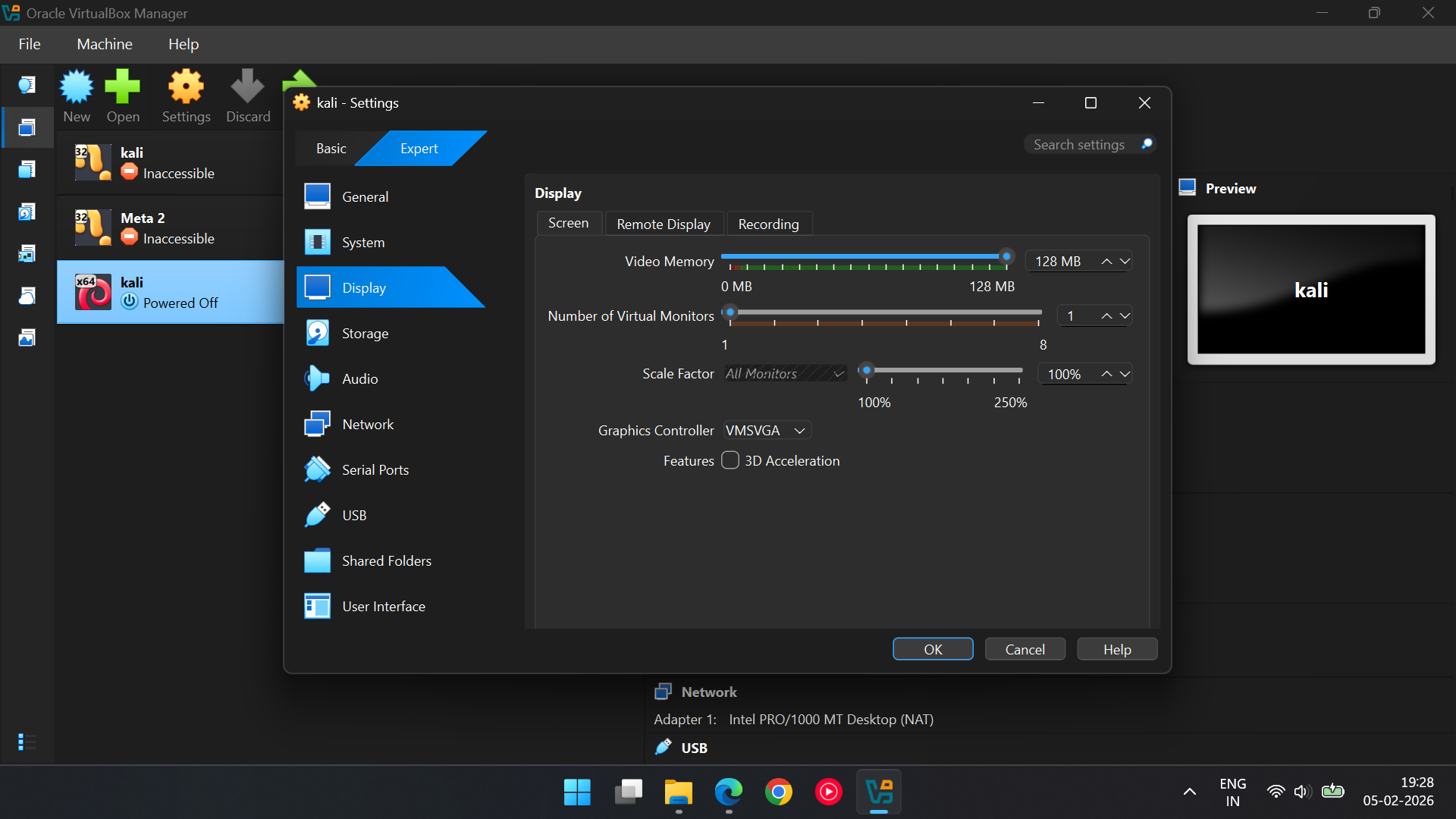1456x819 pixels.
Task: Enable the 3D Acceleration checkbox
Action: (730, 461)
